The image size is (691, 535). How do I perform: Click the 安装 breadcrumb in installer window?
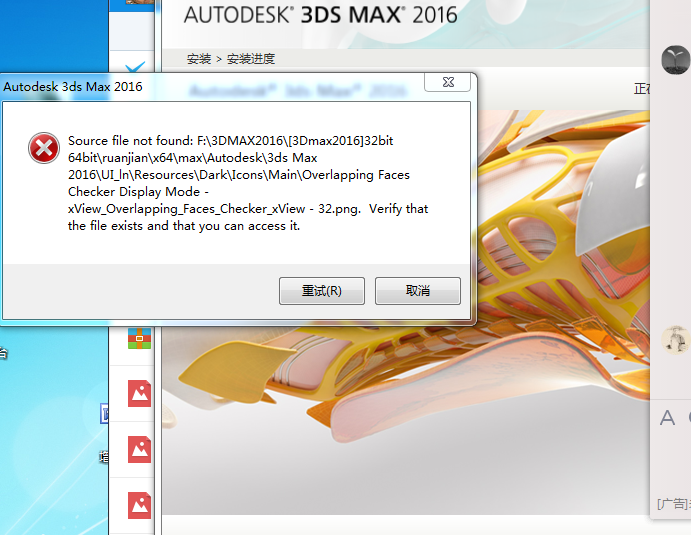pos(199,59)
